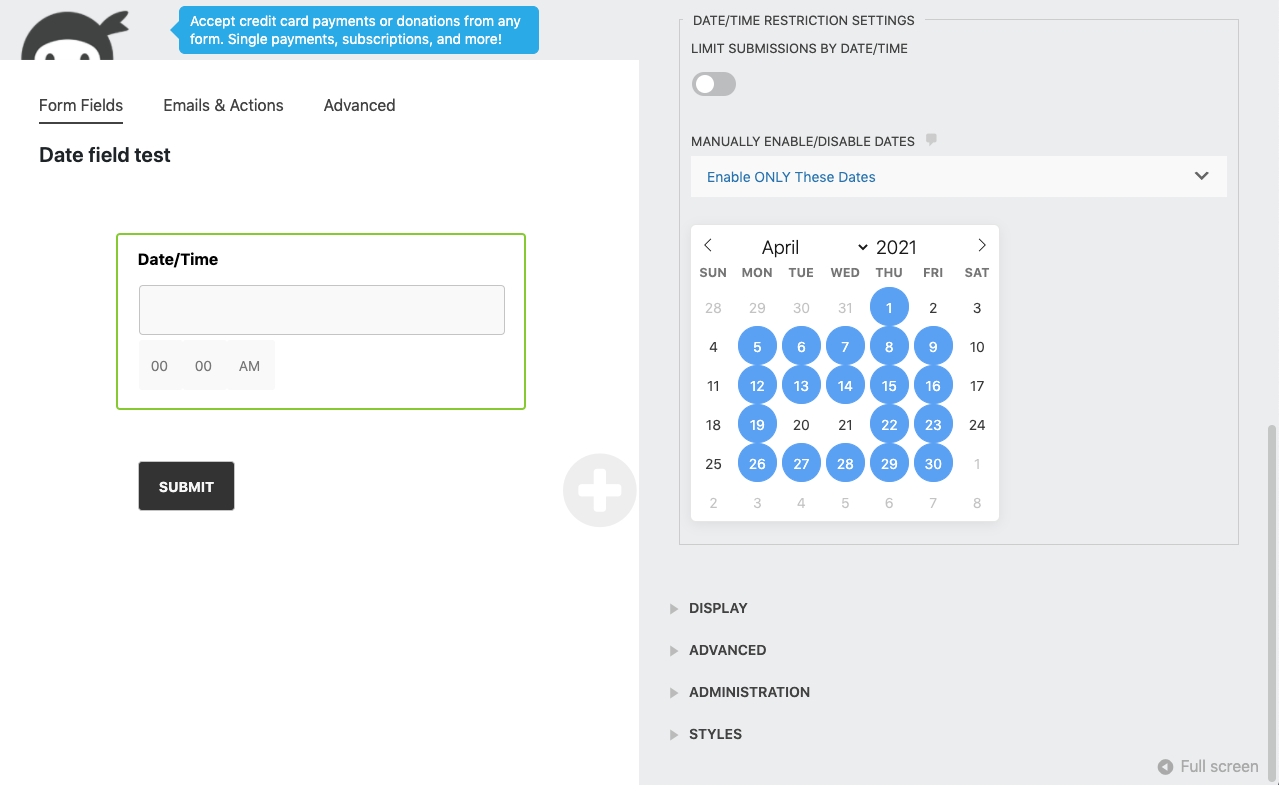Switch to the Advanced tab
This screenshot has height=785, width=1279.
(x=359, y=105)
